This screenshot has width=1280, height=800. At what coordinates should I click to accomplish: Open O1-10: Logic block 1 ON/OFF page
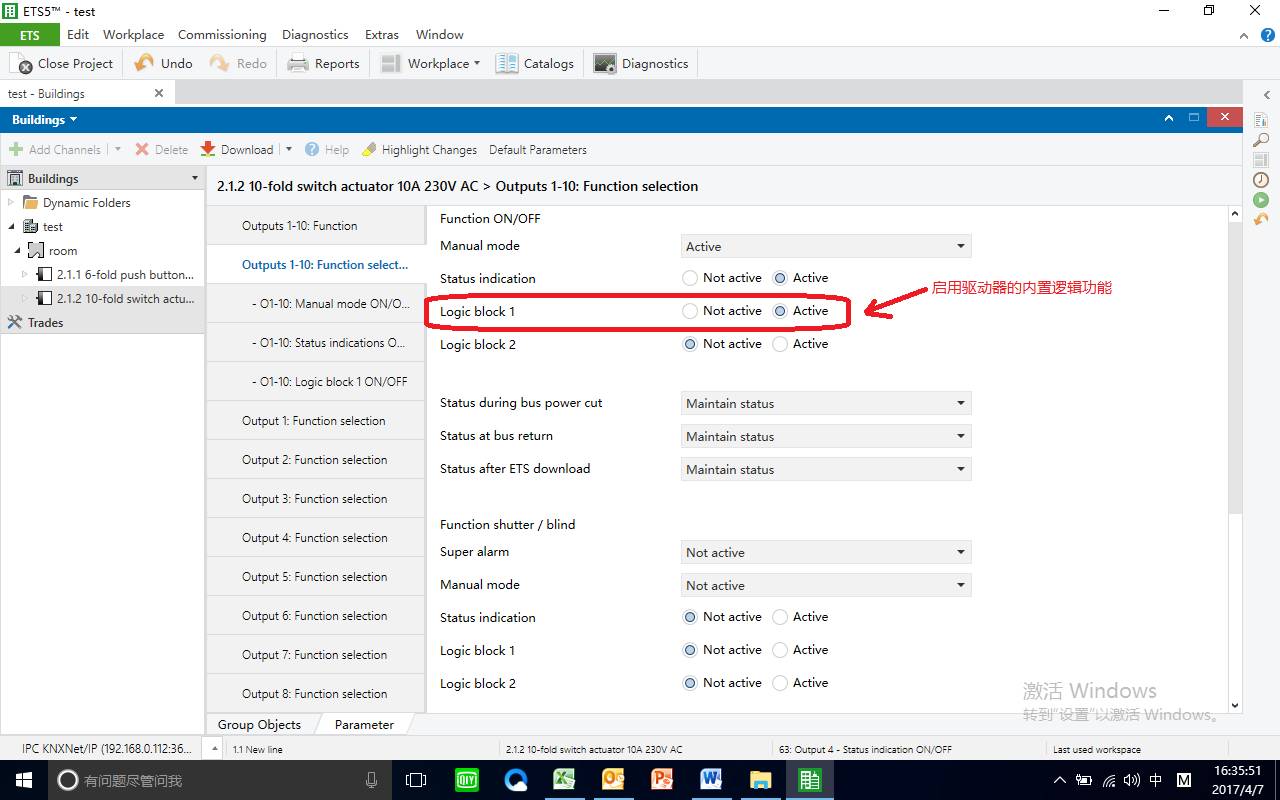(316, 382)
